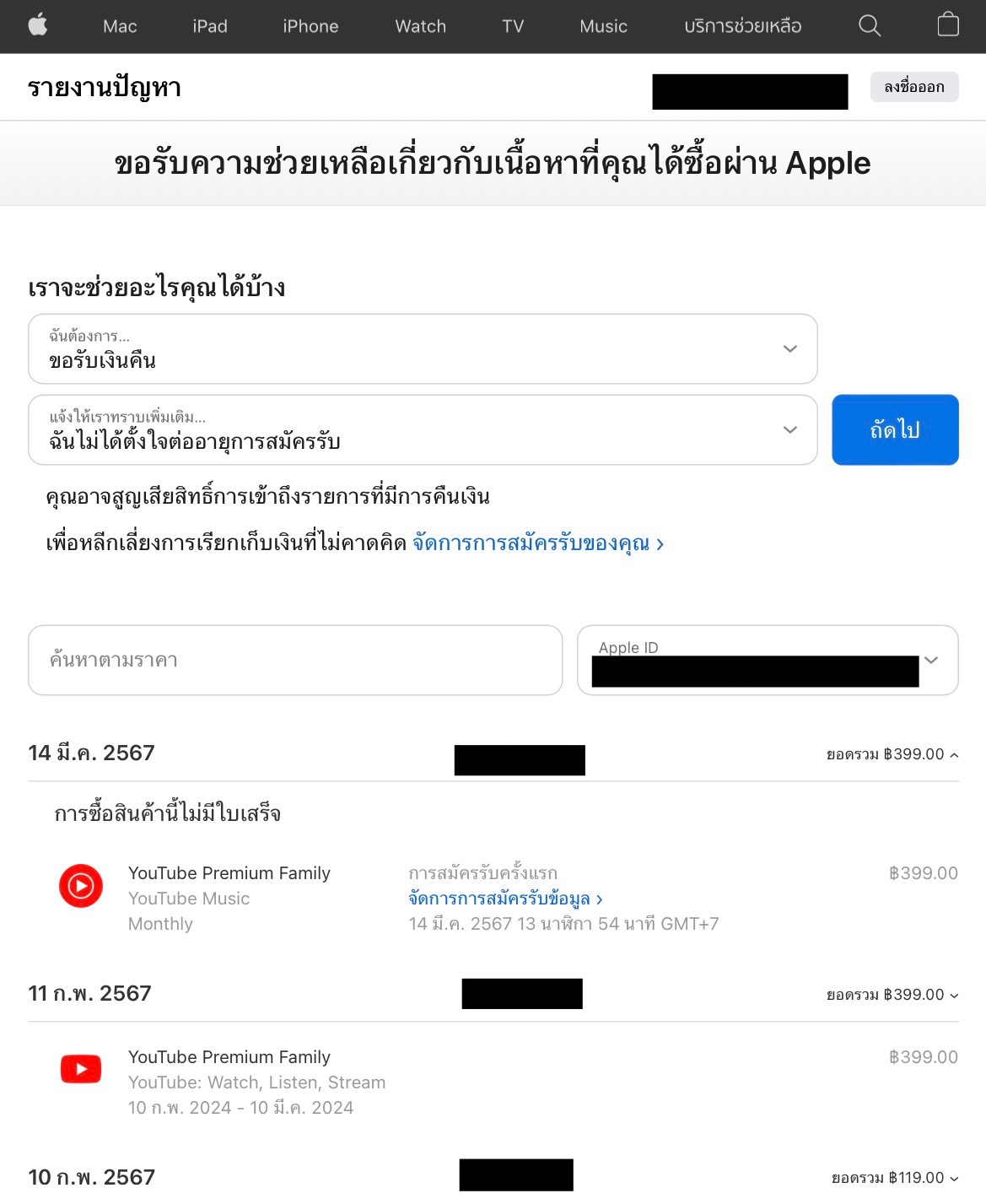The width and height of the screenshot is (986, 1204).
Task: Open the shopping bag icon
Action: [948, 24]
